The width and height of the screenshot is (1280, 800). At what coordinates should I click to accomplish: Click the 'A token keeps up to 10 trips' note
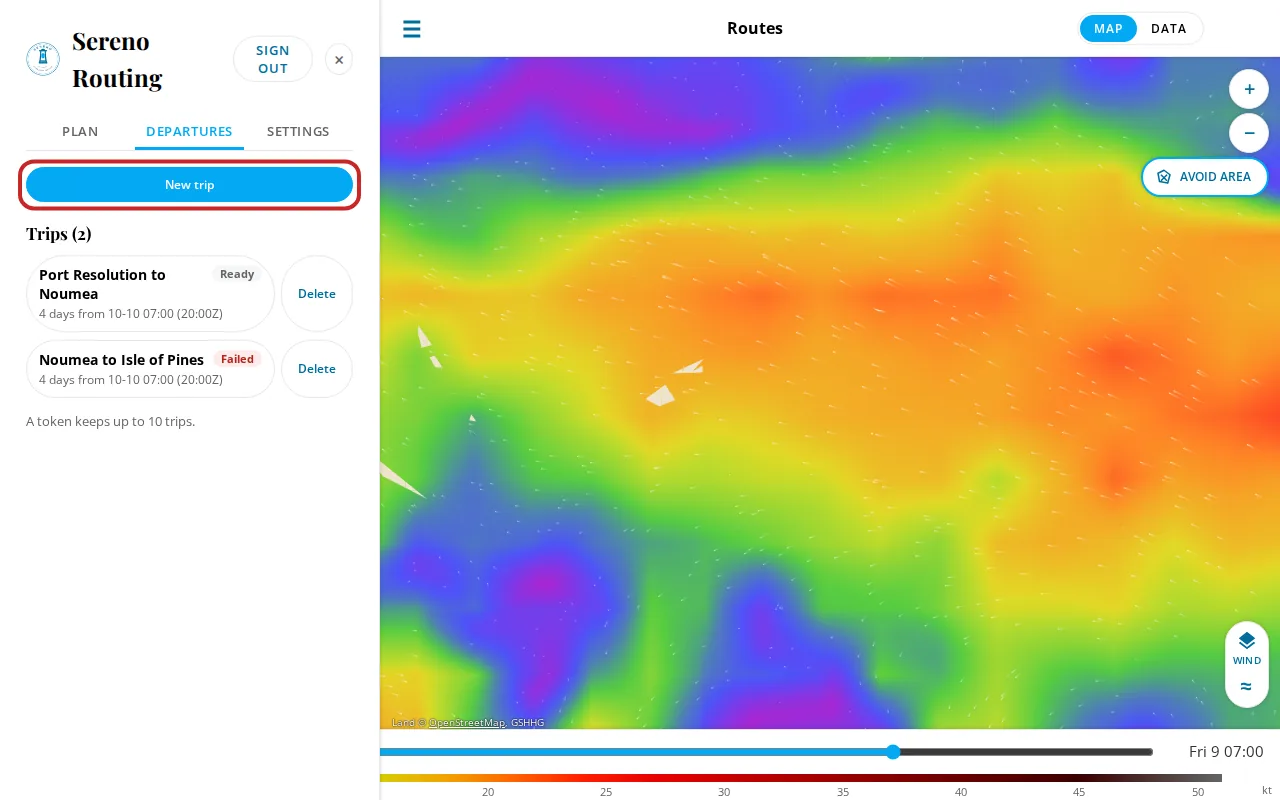pos(111,422)
